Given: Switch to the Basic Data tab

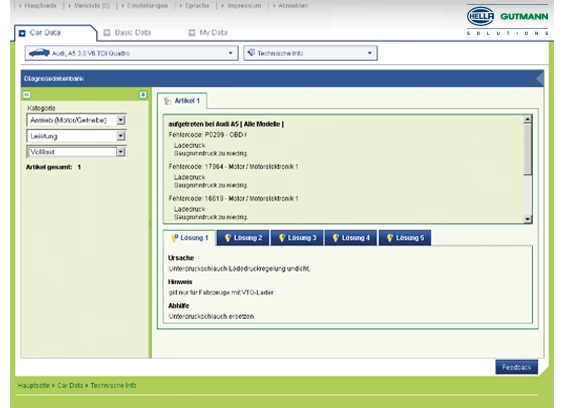Looking at the screenshot, I should [x=128, y=33].
